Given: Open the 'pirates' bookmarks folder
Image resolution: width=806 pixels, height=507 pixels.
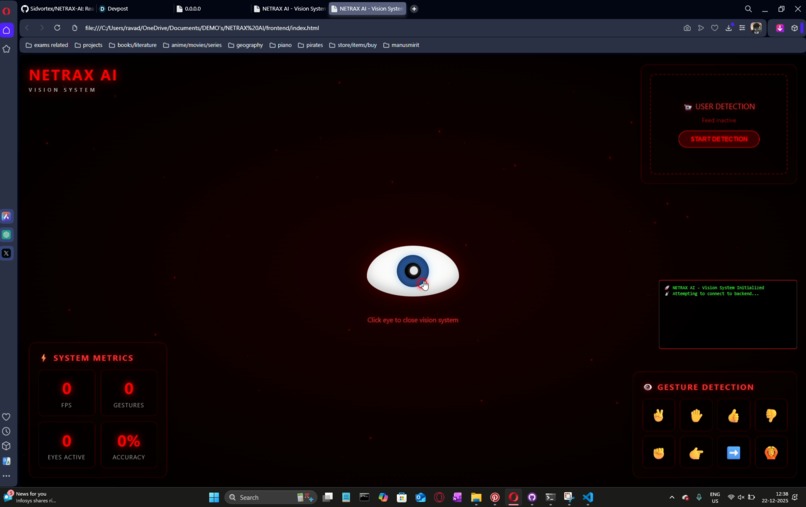Looking at the screenshot, I should tap(310, 45).
